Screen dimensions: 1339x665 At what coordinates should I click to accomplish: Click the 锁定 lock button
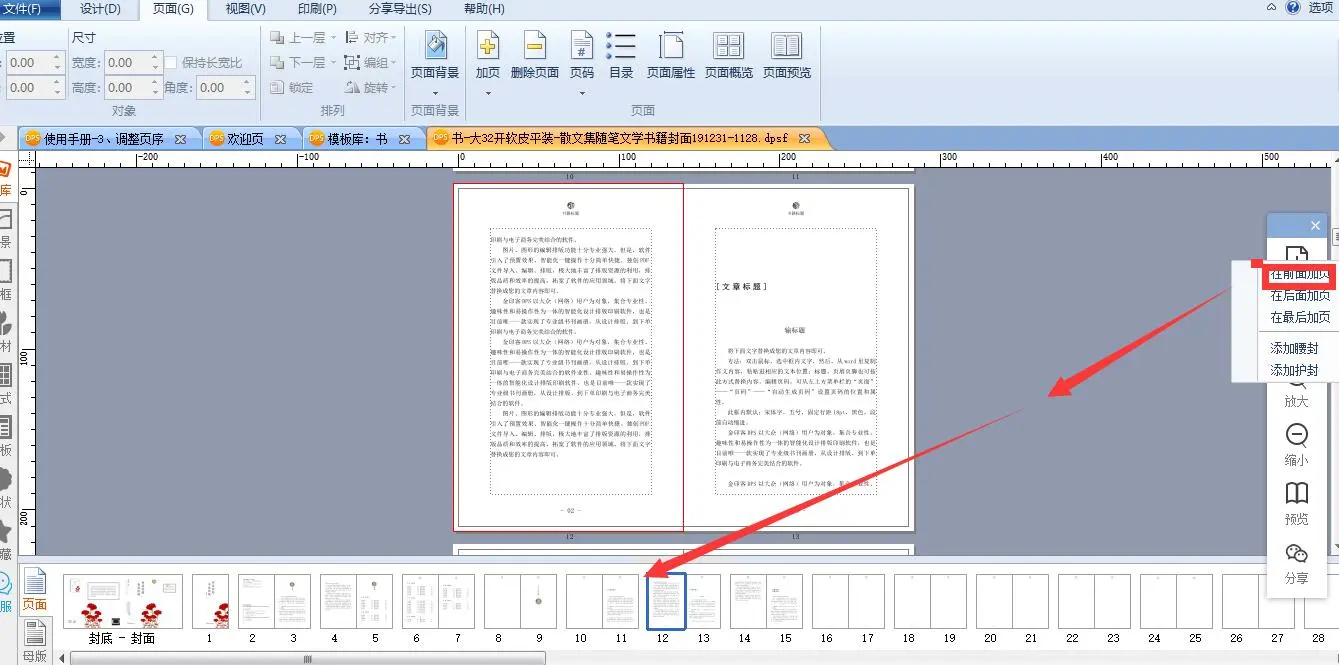click(x=292, y=88)
